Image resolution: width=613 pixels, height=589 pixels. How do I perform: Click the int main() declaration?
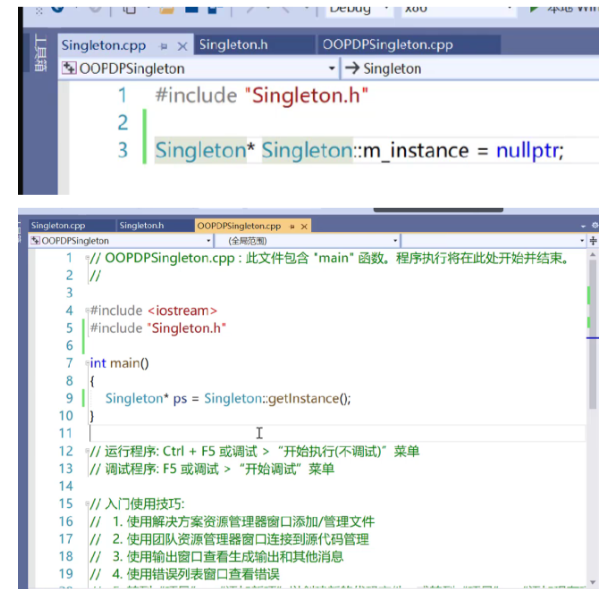coord(119,363)
